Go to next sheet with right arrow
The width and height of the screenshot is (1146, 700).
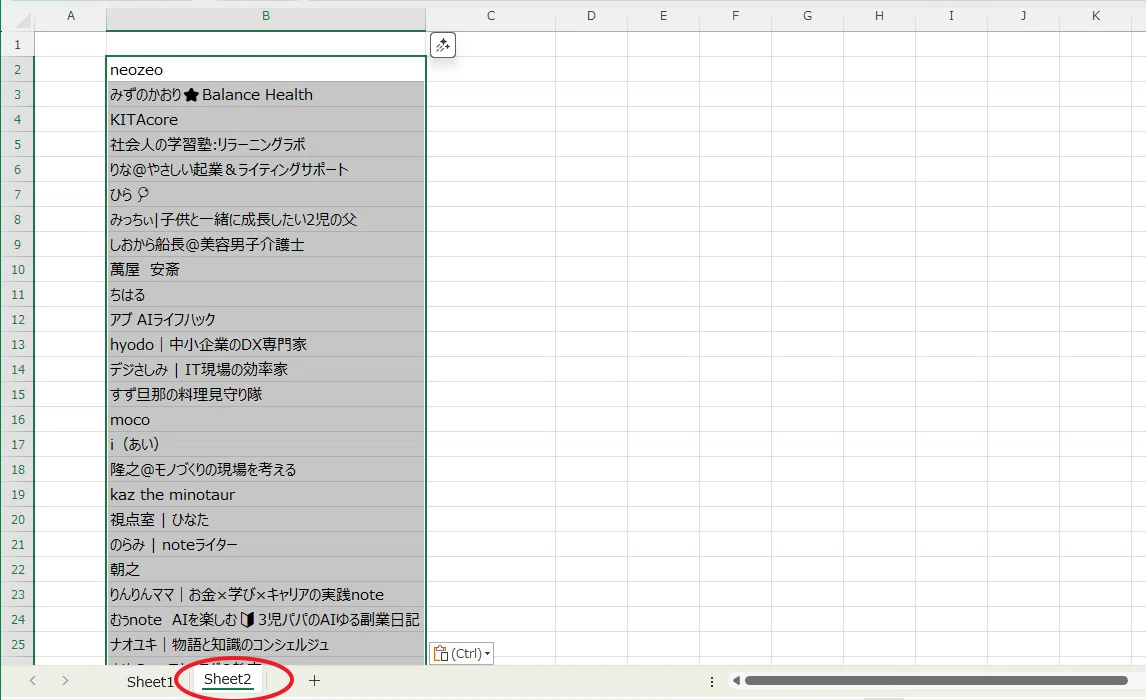(x=65, y=680)
